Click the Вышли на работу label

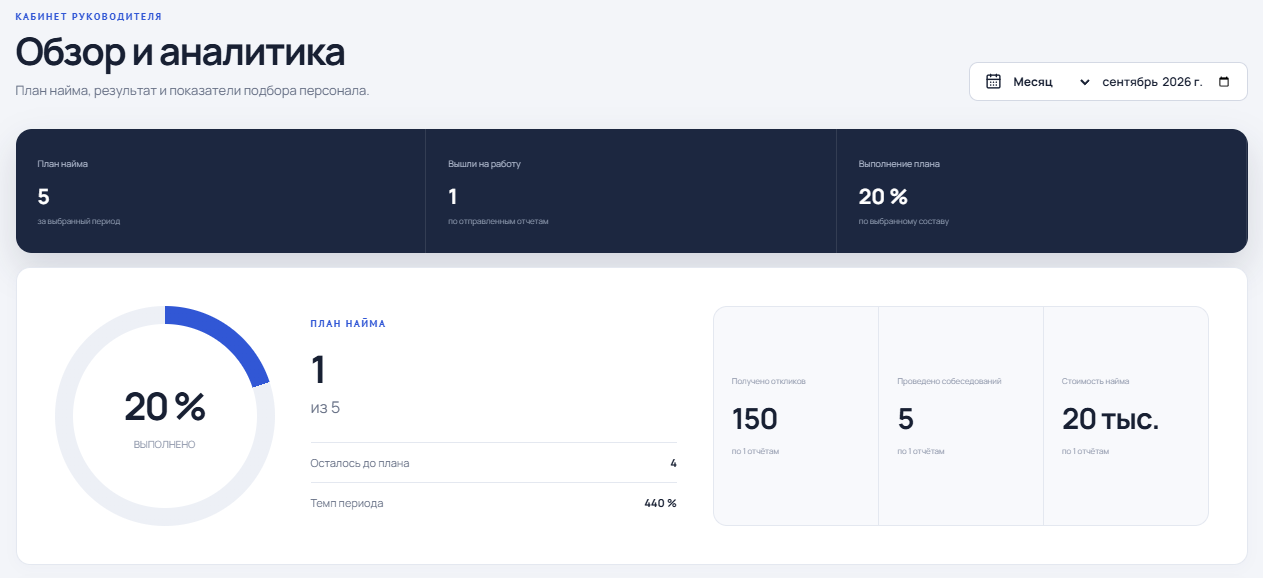[485, 164]
